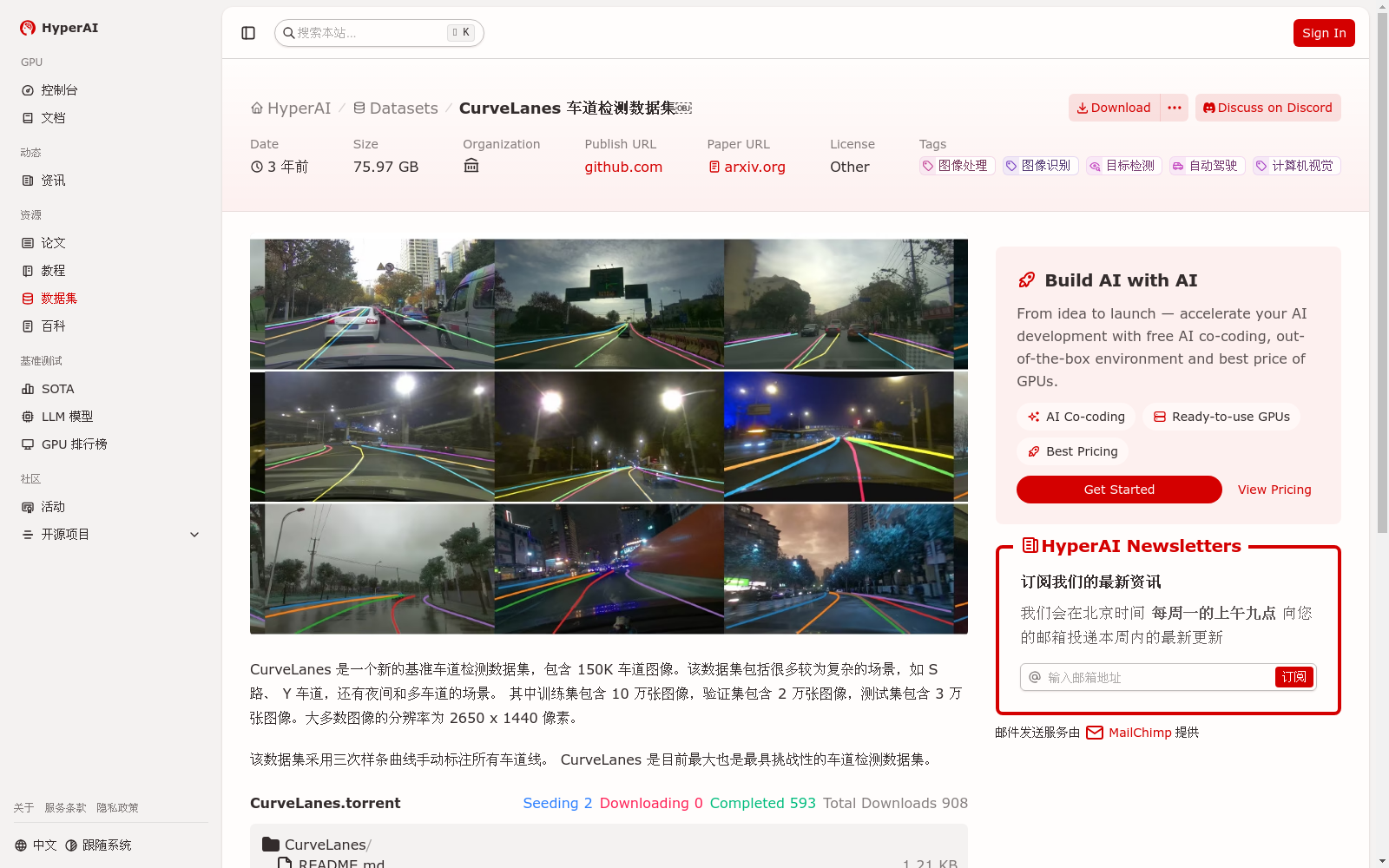Screen dimensions: 1389x868
Task: Click the Organization building icon
Action: coord(471,166)
